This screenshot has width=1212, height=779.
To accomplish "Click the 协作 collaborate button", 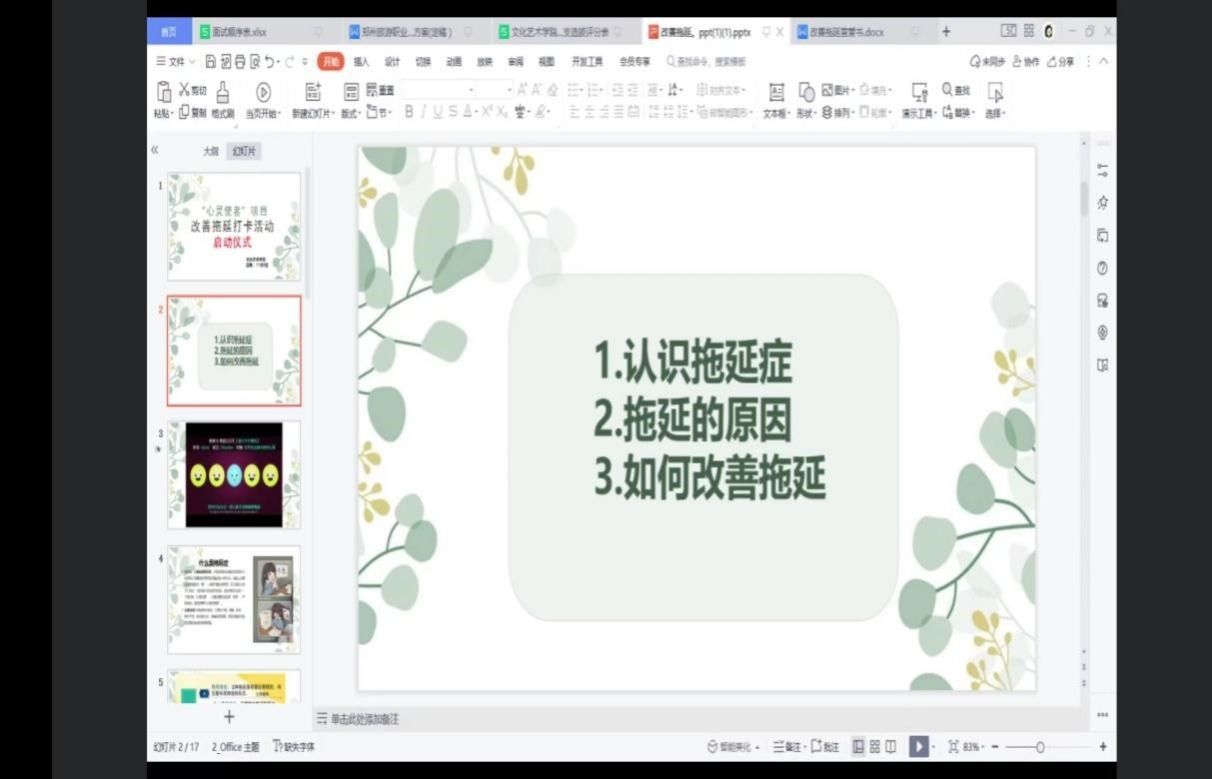I will (1026, 62).
